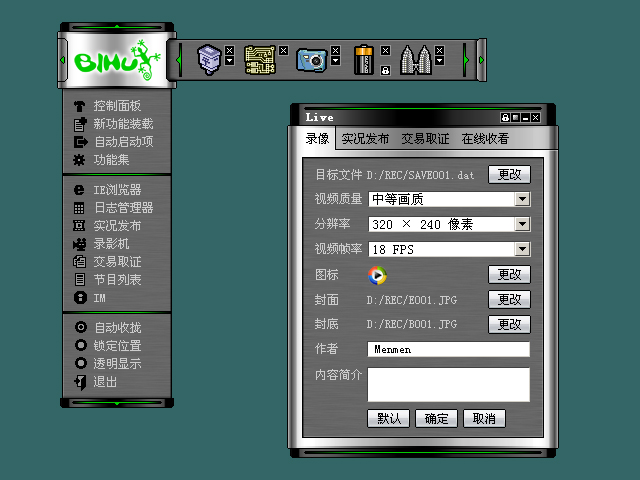
Task: Click the exit door icon for 退出
Action: 80,382
